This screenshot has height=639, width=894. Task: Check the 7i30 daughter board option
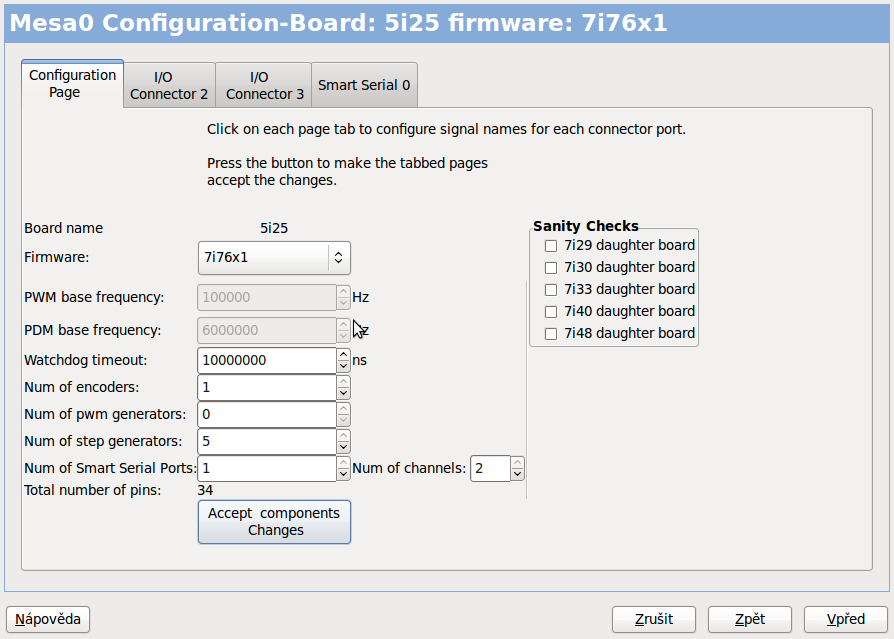(550, 267)
